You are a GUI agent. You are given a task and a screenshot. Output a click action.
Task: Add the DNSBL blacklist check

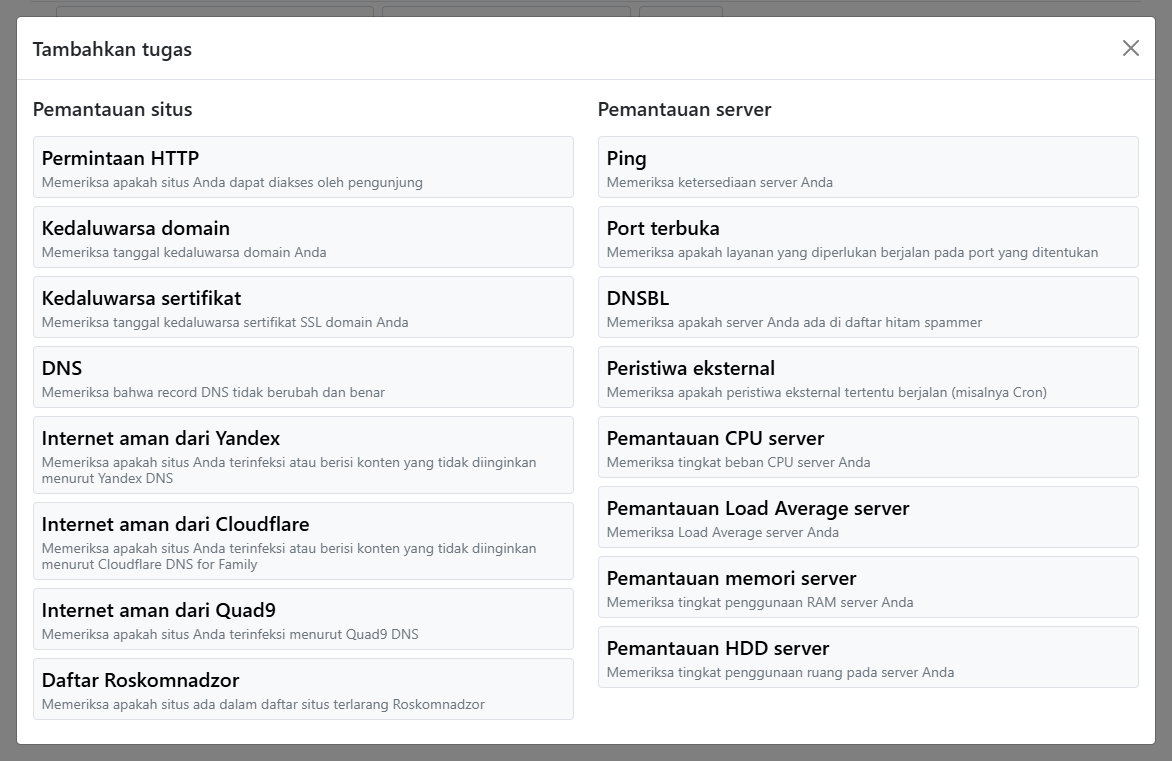[x=868, y=307]
